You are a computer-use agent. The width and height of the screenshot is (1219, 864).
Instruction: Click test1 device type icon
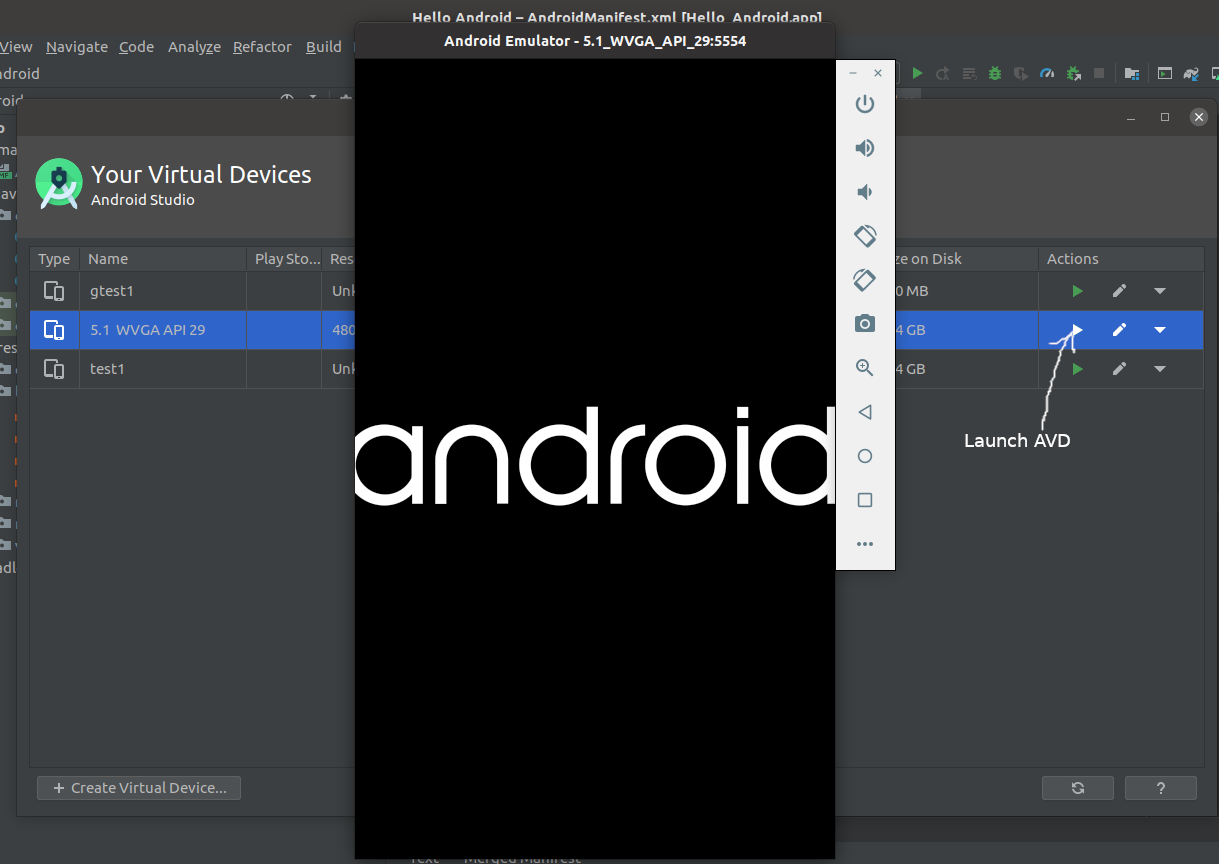pyautogui.click(x=54, y=369)
